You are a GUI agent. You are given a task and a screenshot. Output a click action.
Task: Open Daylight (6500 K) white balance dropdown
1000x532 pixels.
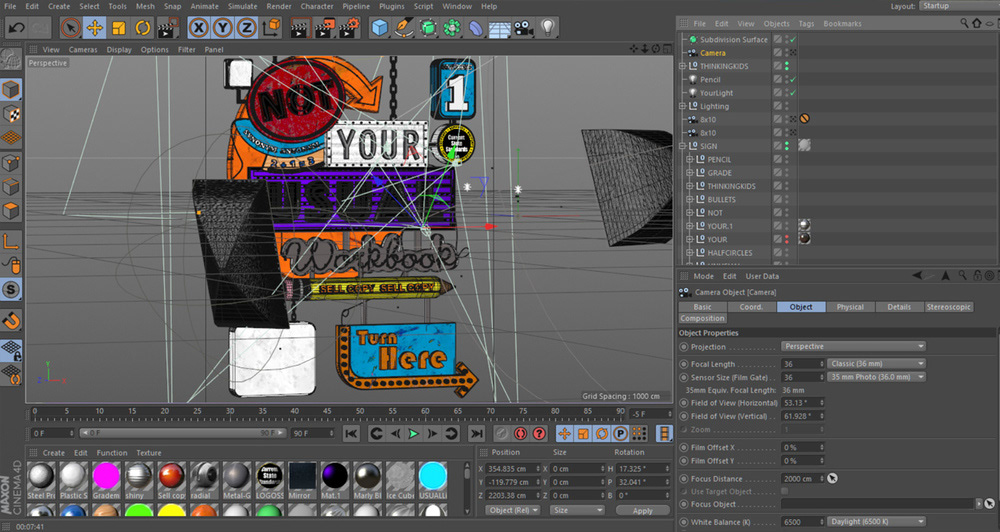(876, 522)
